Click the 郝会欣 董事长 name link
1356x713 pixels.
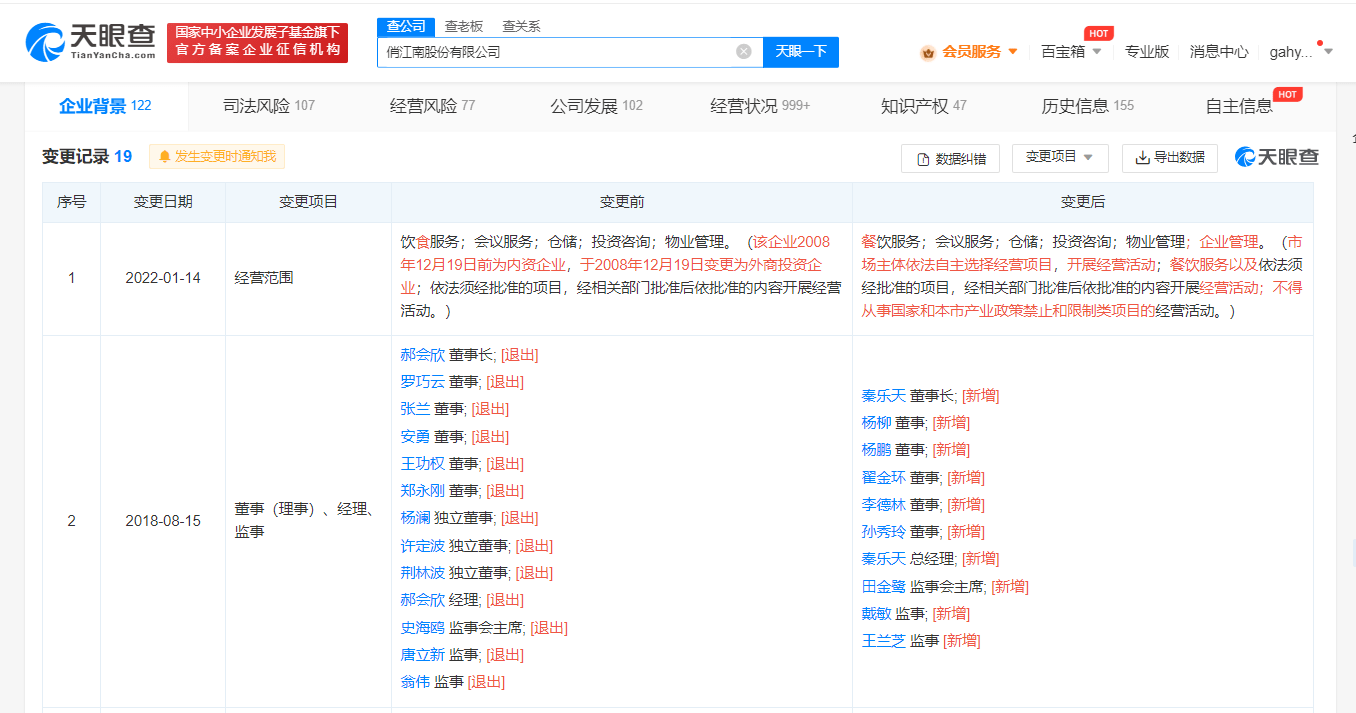coord(422,355)
